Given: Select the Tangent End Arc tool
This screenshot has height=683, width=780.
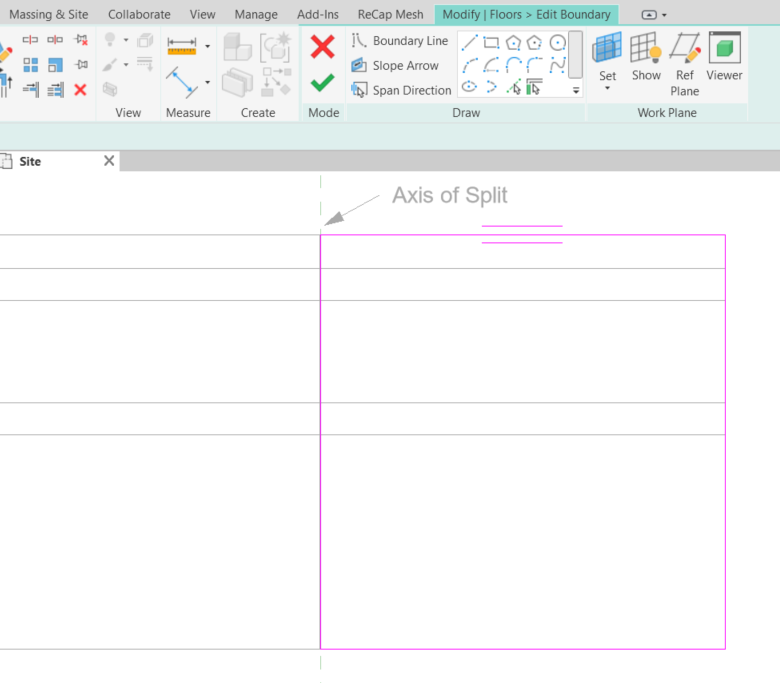Looking at the screenshot, I should point(513,65).
